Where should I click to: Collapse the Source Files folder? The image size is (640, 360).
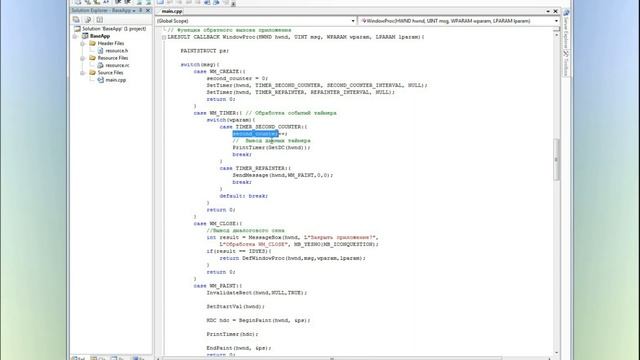[x=83, y=73]
